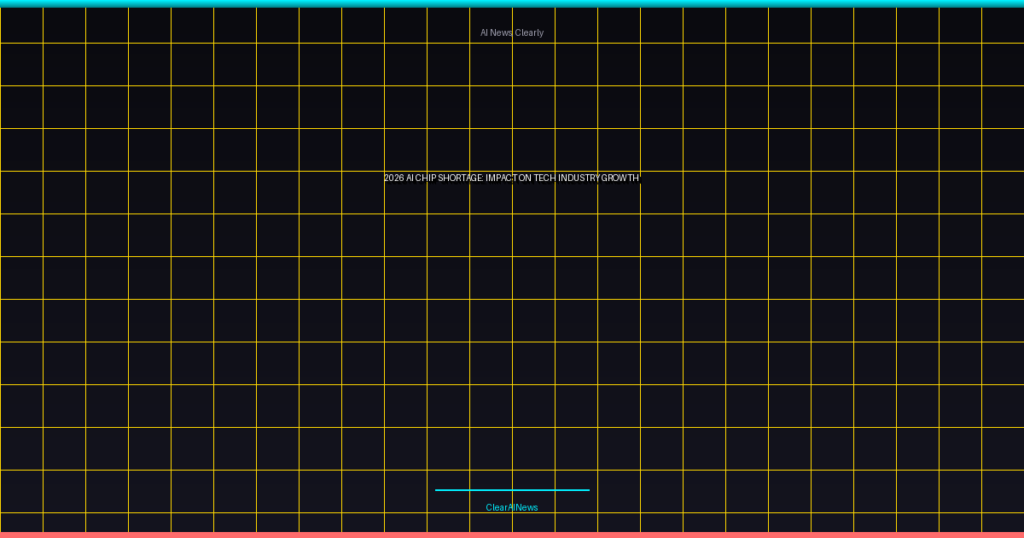
Task: Click the bottom-left corner grid cell
Action: click(x=21, y=522)
